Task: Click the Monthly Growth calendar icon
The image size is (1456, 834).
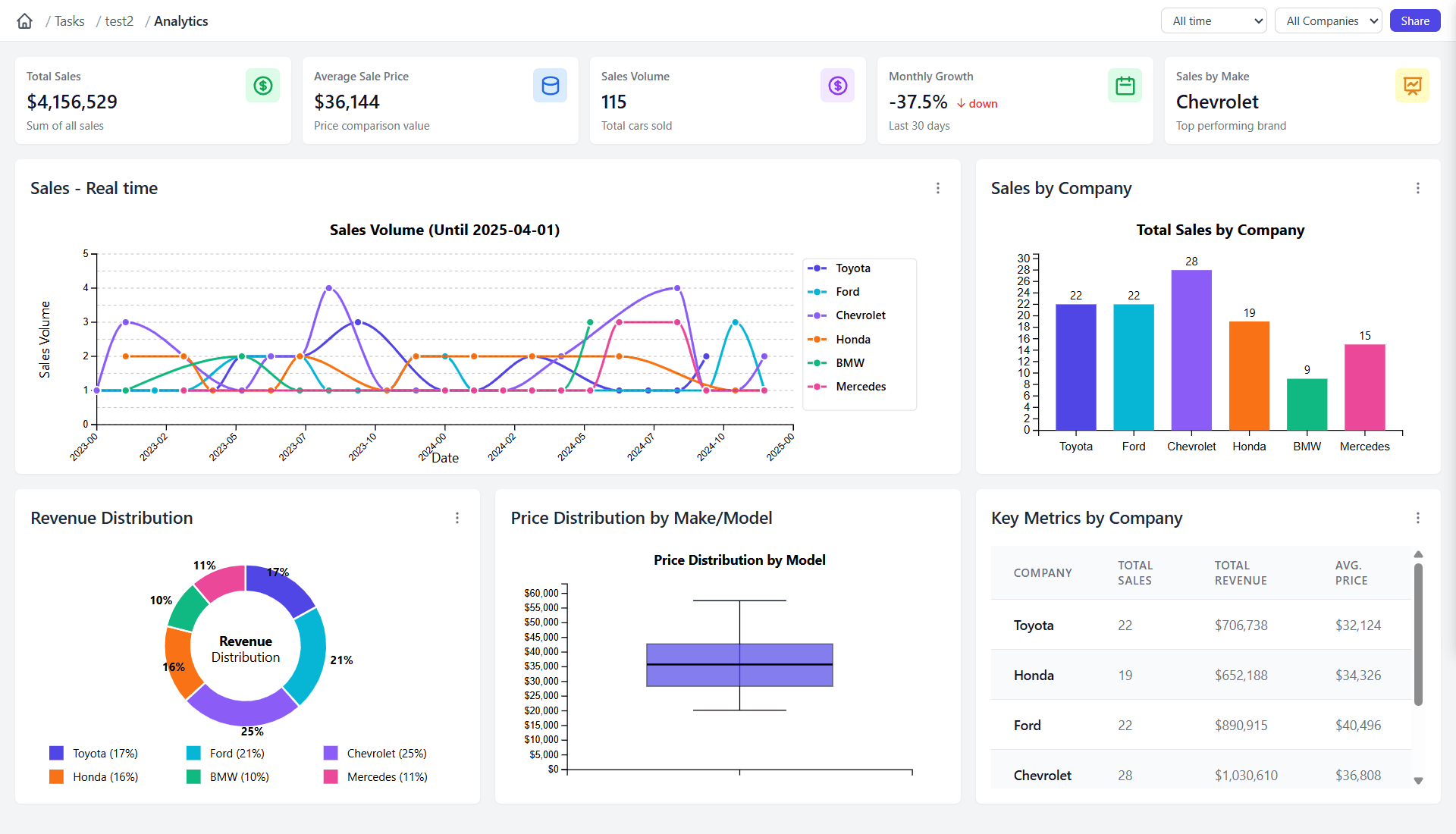Action: (x=1125, y=86)
